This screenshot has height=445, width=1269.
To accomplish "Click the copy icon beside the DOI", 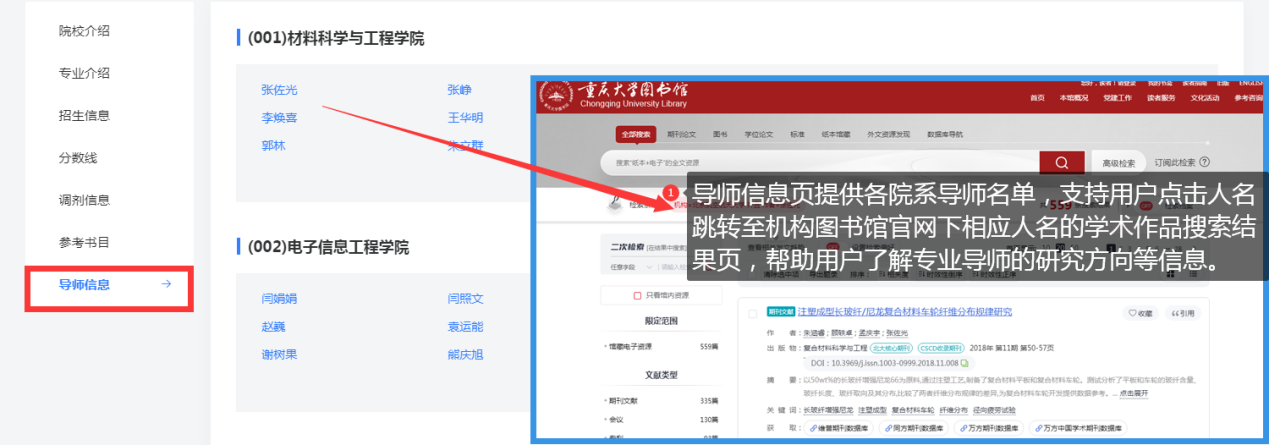I will 964,363.
